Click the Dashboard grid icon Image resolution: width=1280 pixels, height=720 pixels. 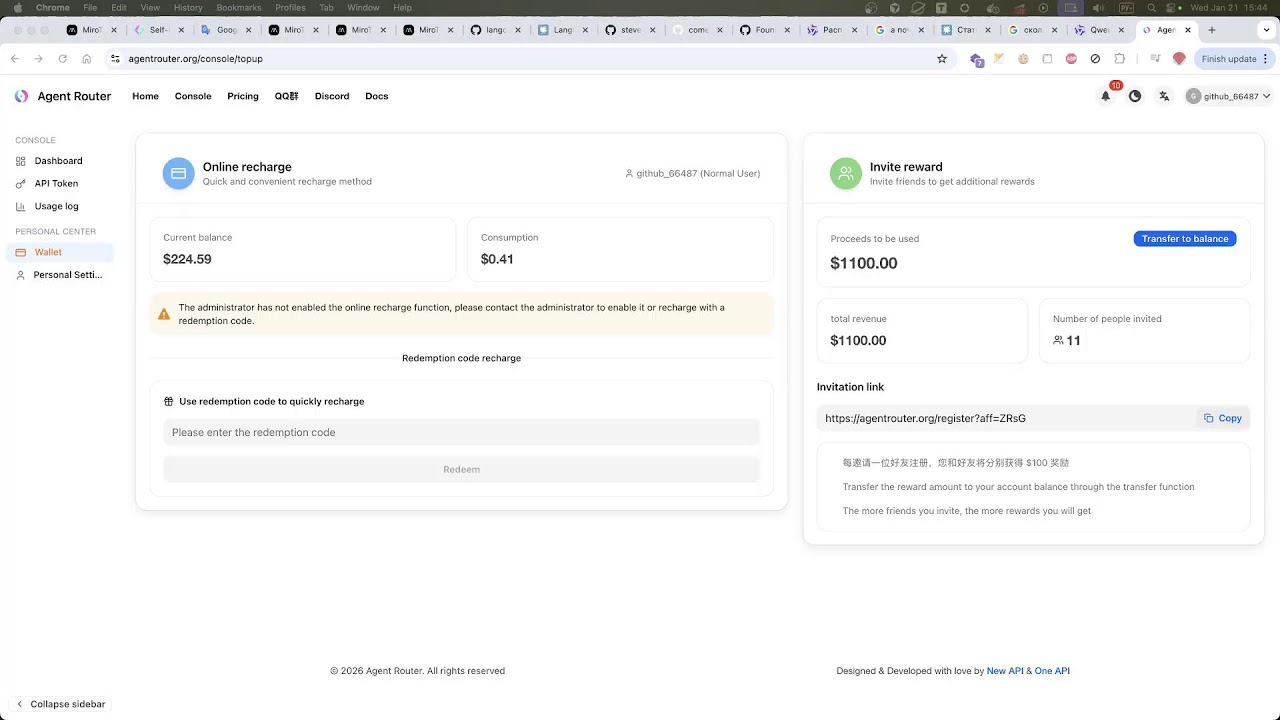21,161
